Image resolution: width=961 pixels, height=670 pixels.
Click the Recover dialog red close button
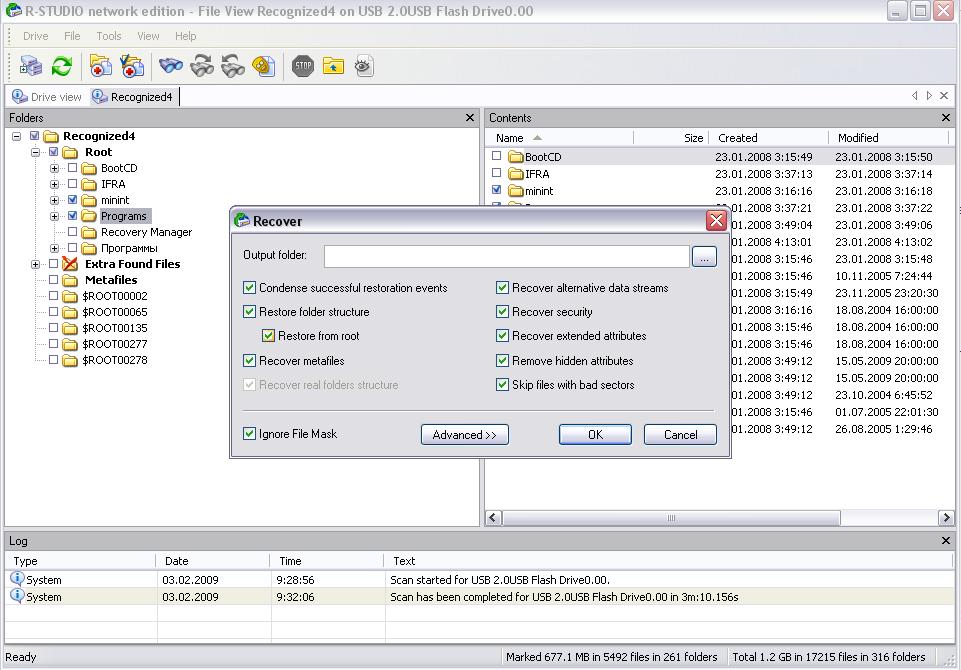tap(716, 220)
